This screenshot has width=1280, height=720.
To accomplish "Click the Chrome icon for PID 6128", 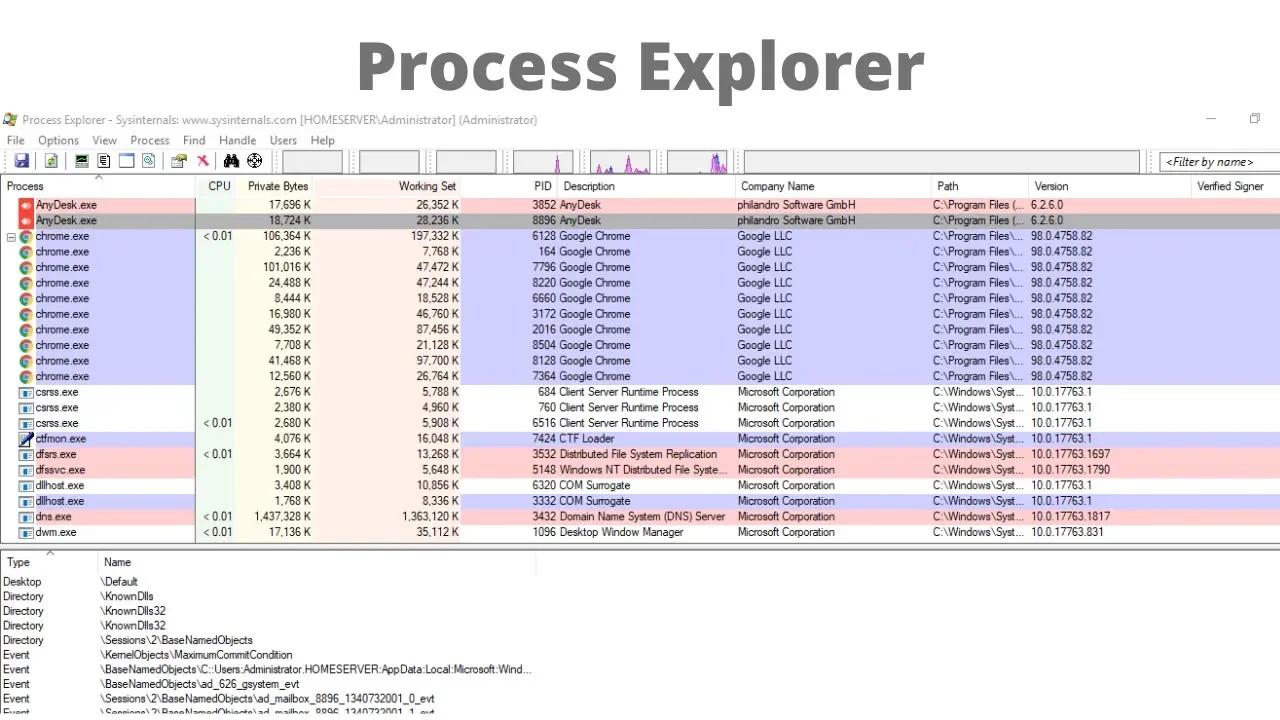I will 27,236.
